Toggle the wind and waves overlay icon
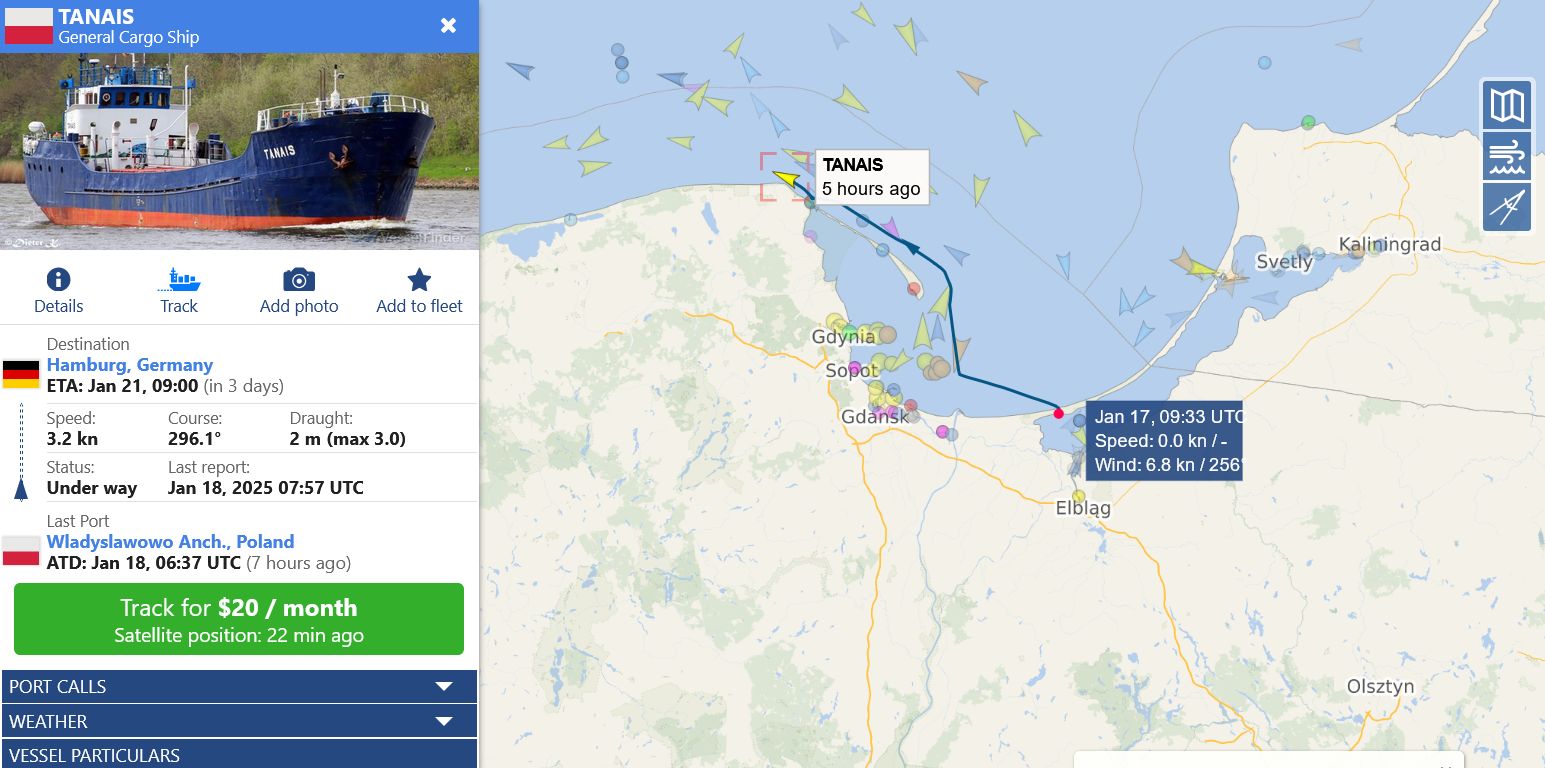The height and width of the screenshot is (768, 1545). (1507, 157)
